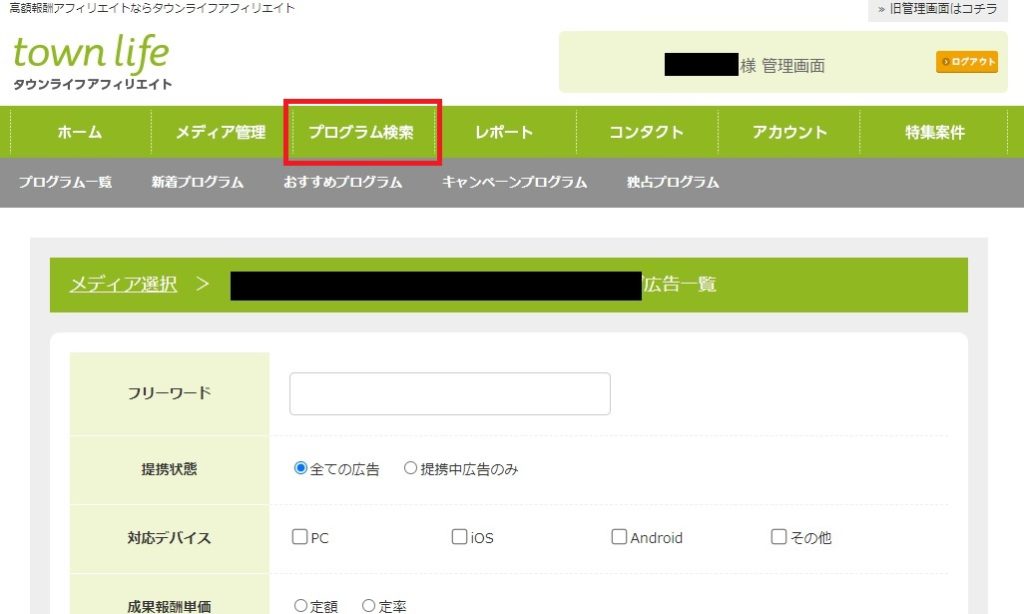Check the iOS device checkbox

(459, 537)
